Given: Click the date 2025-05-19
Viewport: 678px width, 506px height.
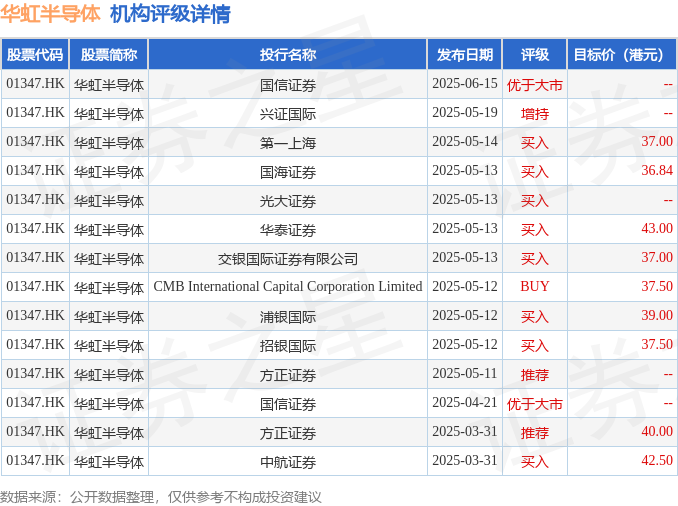Looking at the screenshot, I should click(465, 112).
